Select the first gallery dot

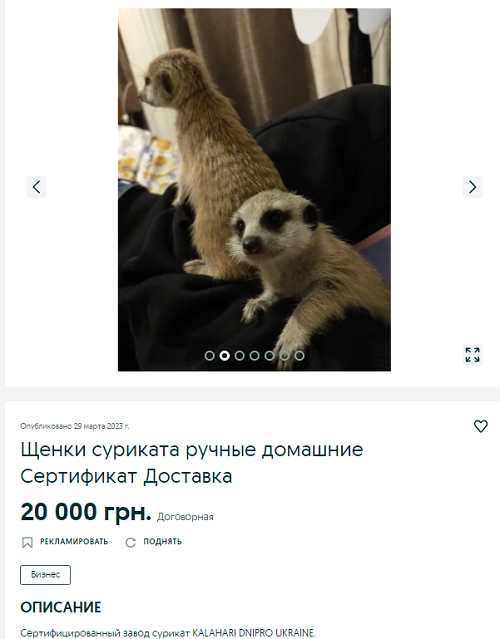click(x=209, y=356)
